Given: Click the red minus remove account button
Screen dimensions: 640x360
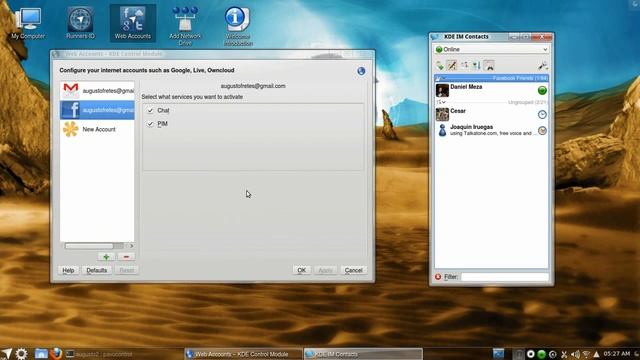Looking at the screenshot, I should coord(126,257).
